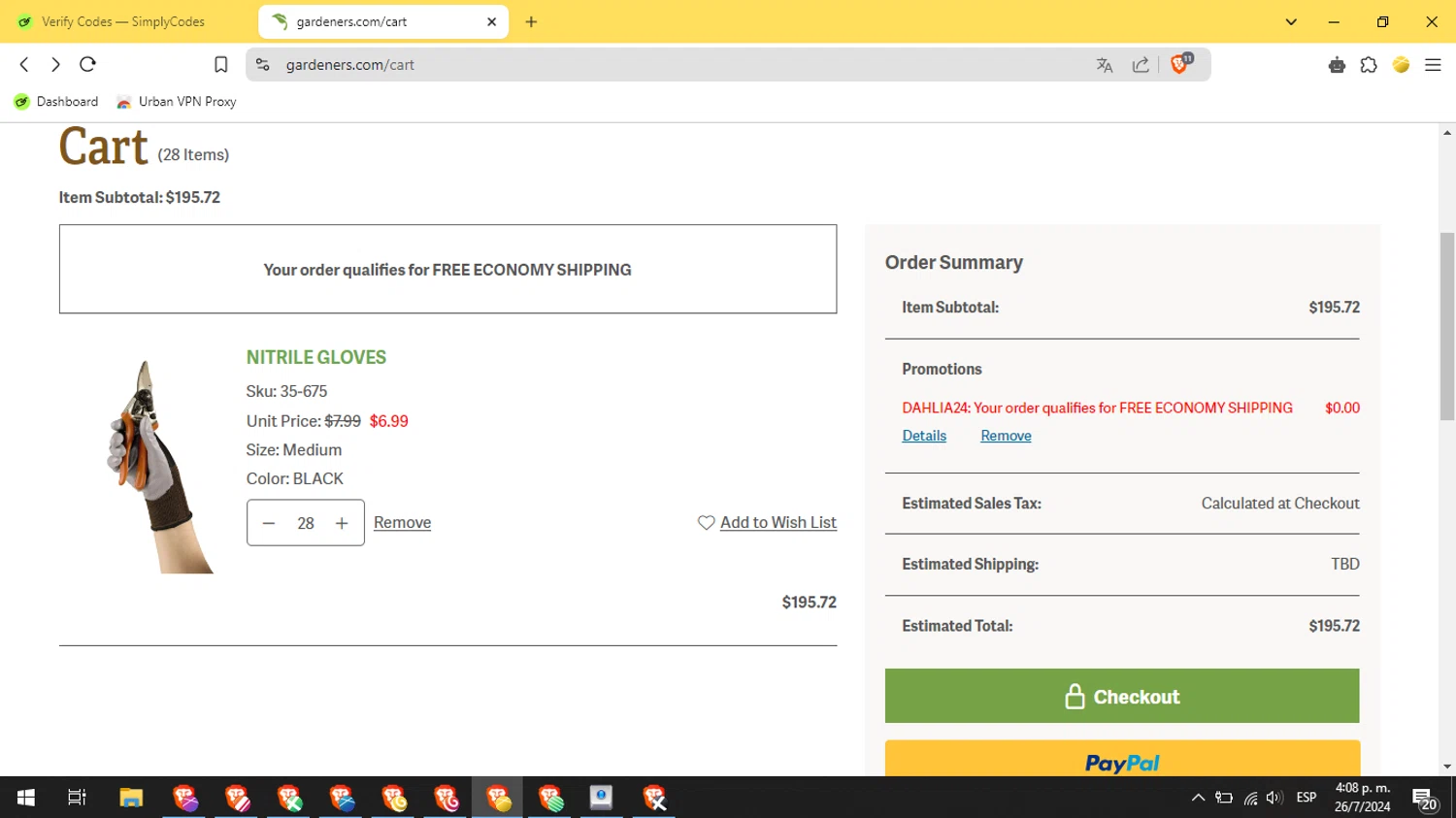
Task: Pay with the PayPal button
Action: (x=1122, y=758)
